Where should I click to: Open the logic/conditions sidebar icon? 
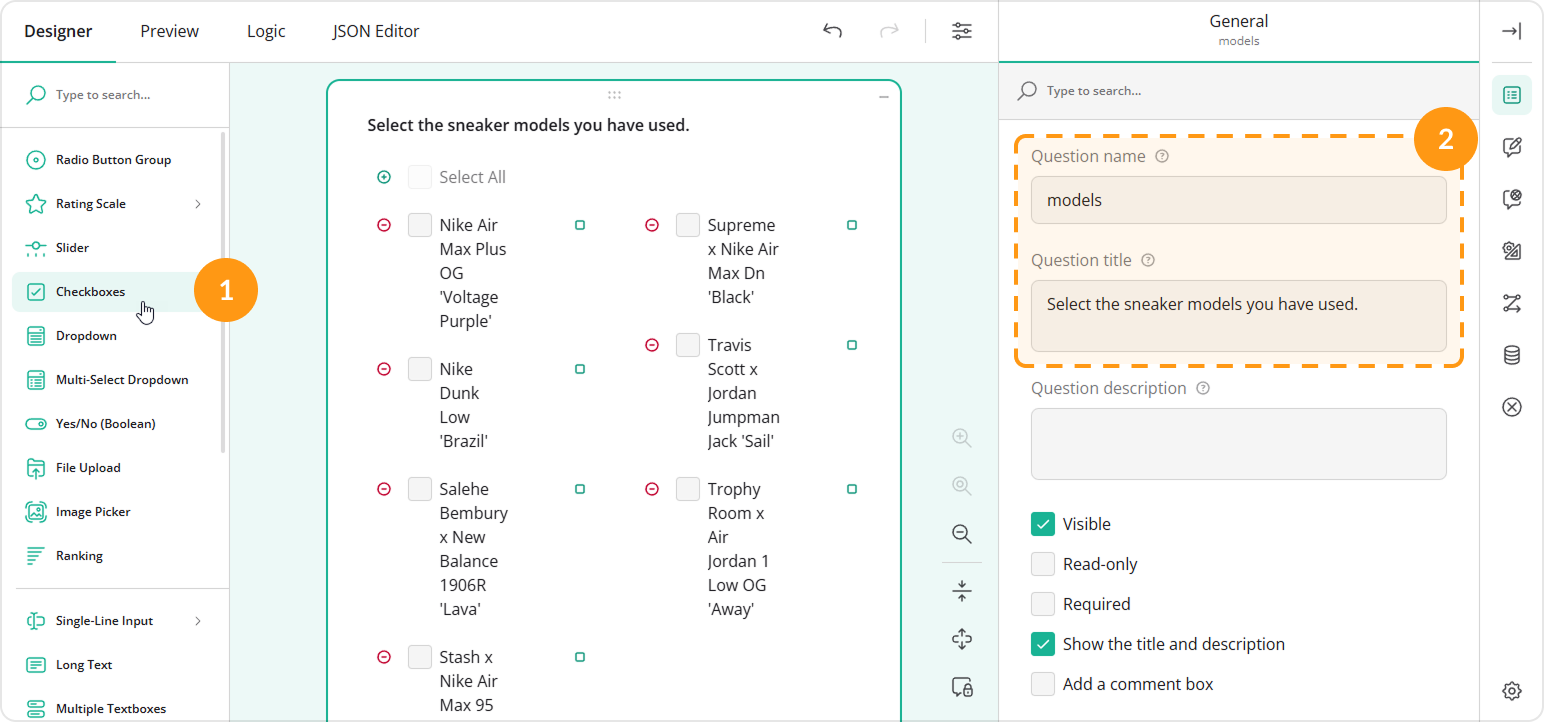pyautogui.click(x=1512, y=303)
